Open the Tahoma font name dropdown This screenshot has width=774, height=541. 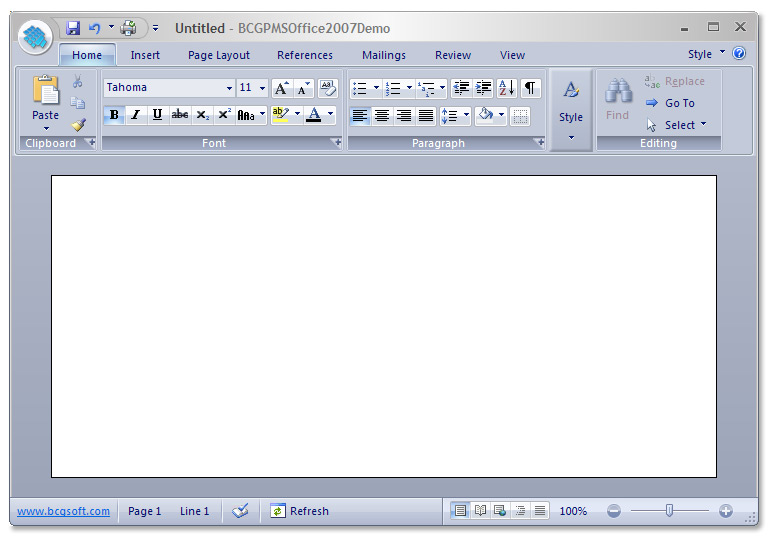point(229,88)
